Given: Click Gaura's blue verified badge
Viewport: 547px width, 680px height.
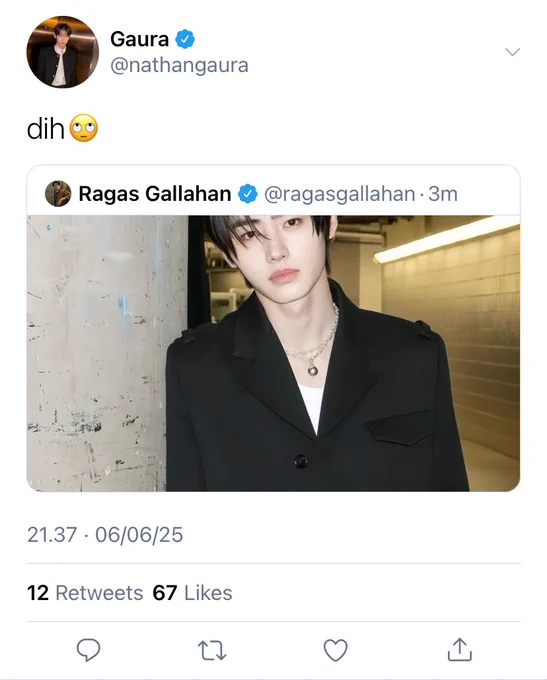Looking at the screenshot, I should tap(185, 39).
